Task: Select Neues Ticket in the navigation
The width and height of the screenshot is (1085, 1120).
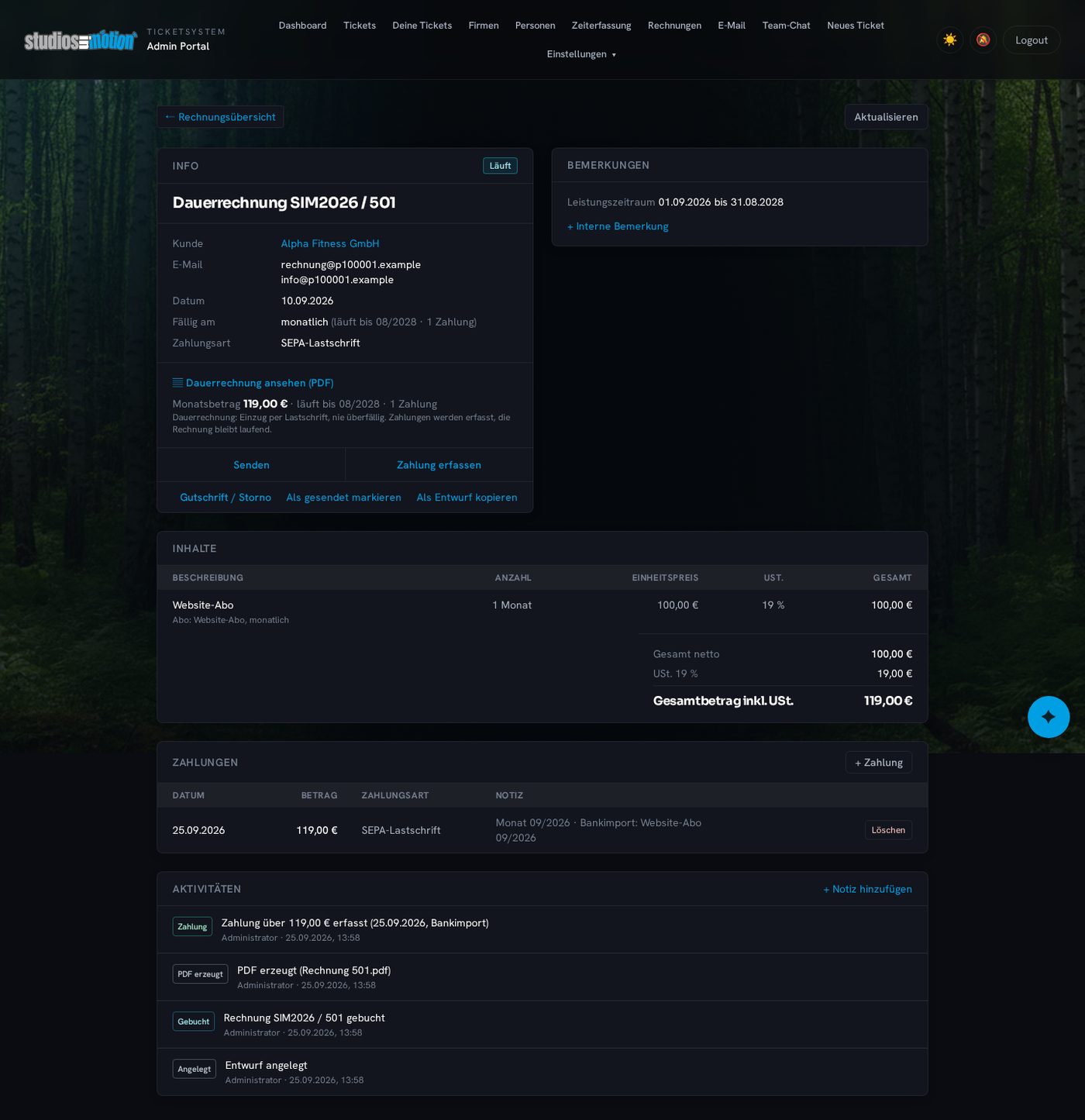Action: pos(856,26)
